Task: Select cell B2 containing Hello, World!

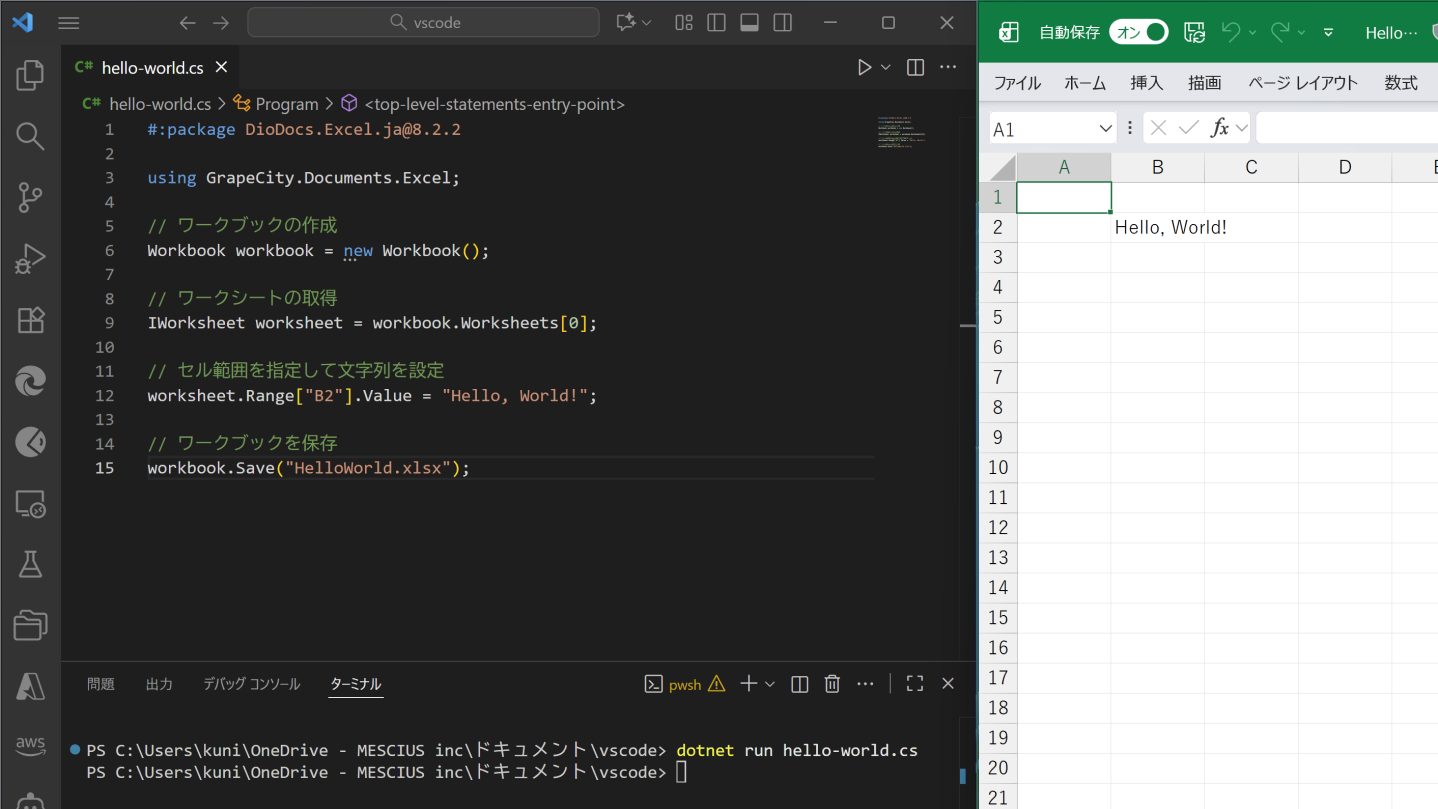Action: (1157, 227)
